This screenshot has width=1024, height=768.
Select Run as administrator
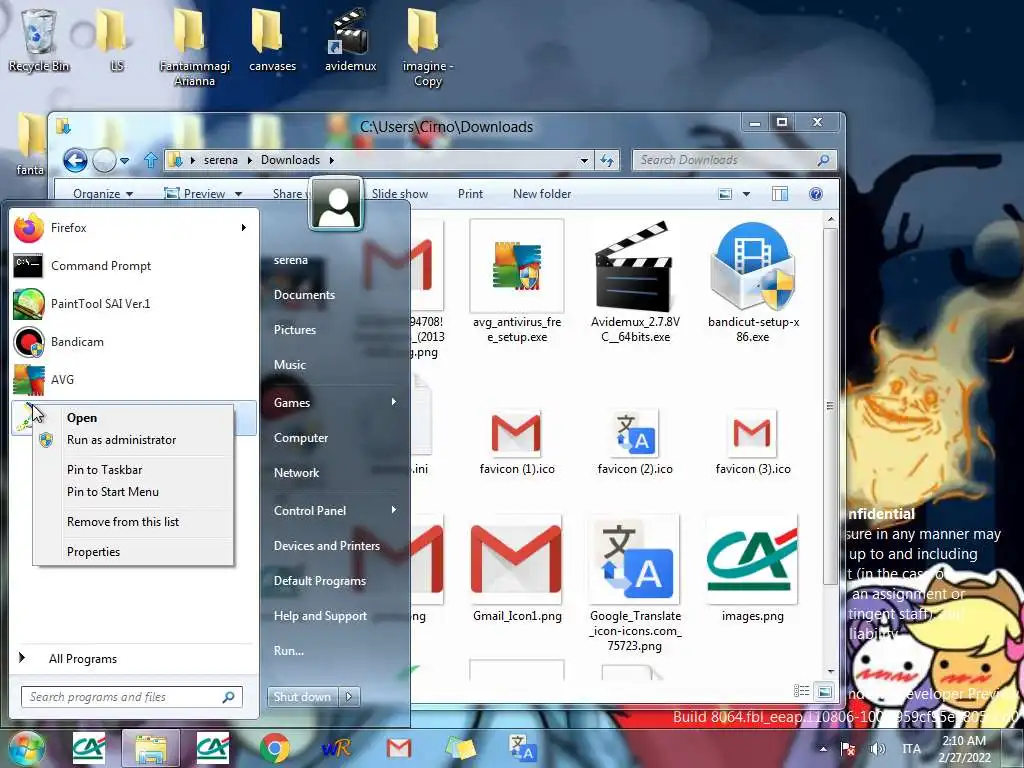coord(133,440)
